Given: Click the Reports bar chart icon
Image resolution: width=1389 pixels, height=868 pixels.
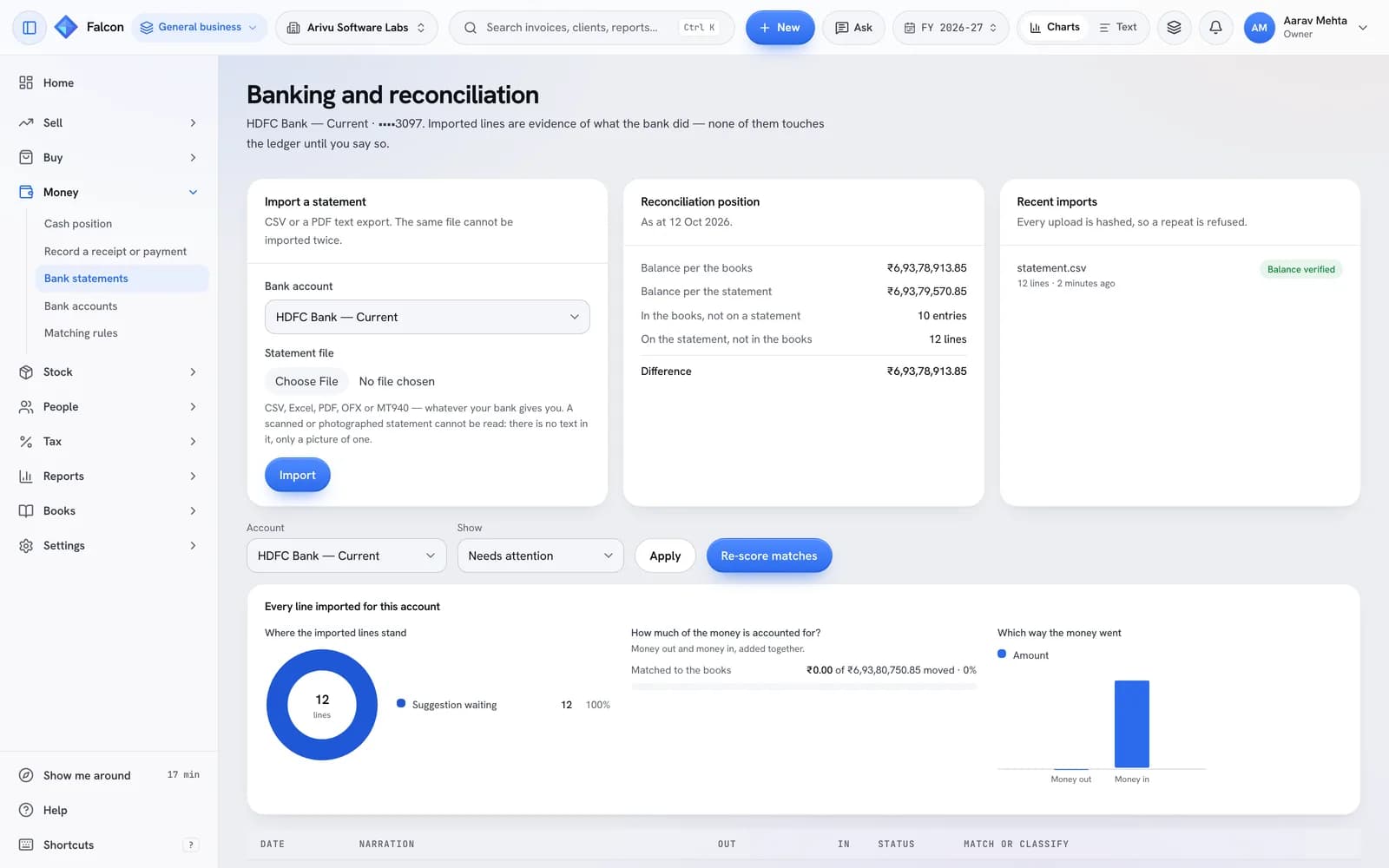Looking at the screenshot, I should pos(26,476).
